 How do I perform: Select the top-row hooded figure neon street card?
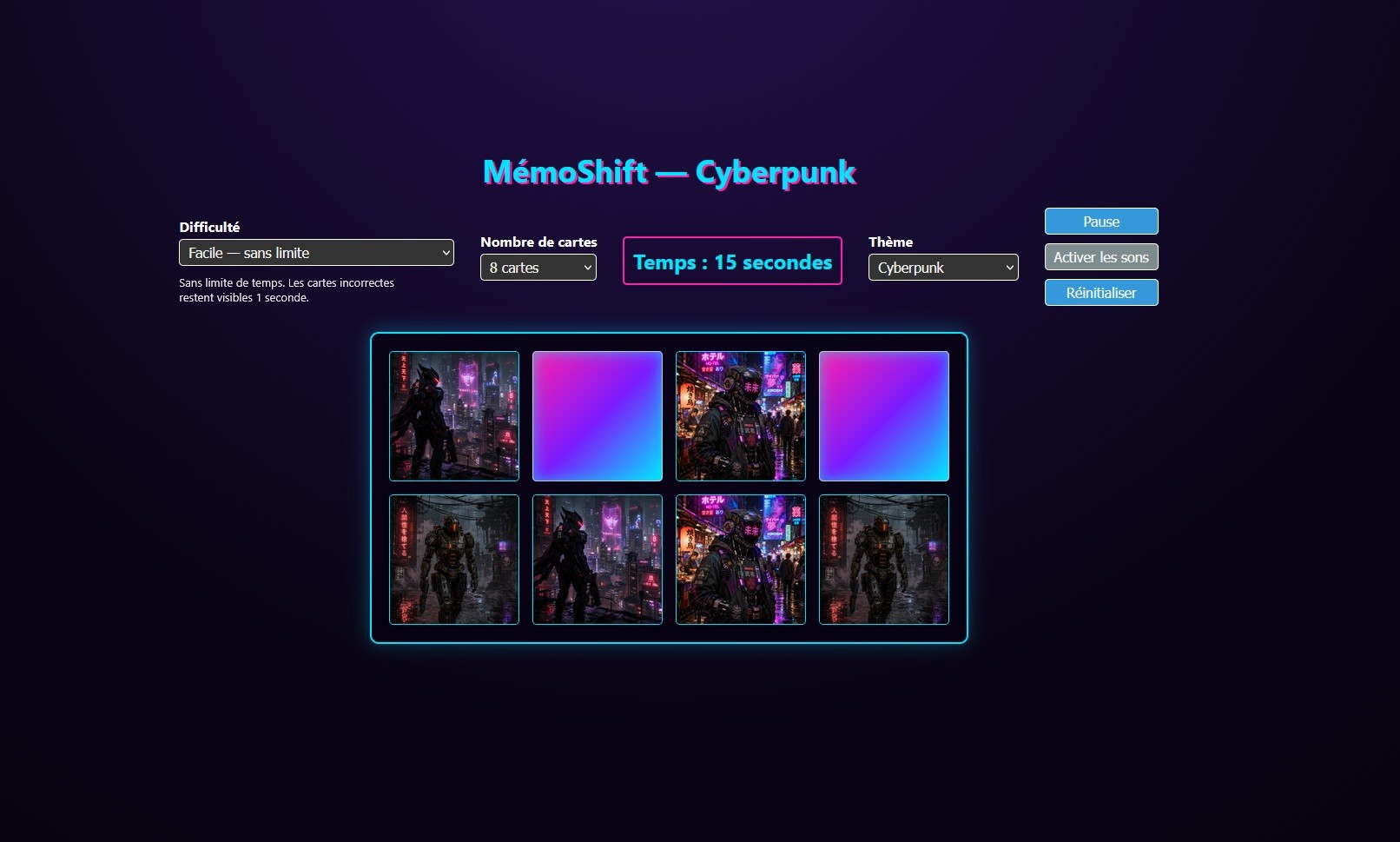point(741,416)
